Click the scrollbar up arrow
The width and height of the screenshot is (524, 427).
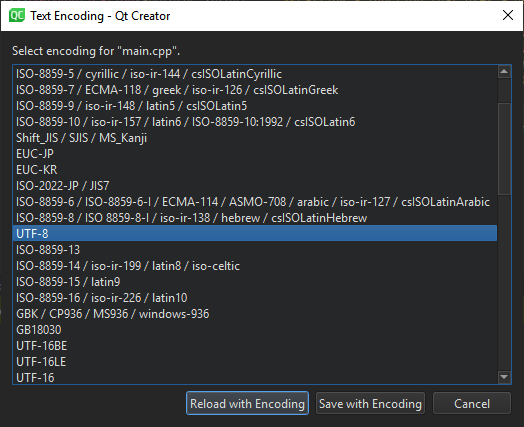tap(504, 72)
